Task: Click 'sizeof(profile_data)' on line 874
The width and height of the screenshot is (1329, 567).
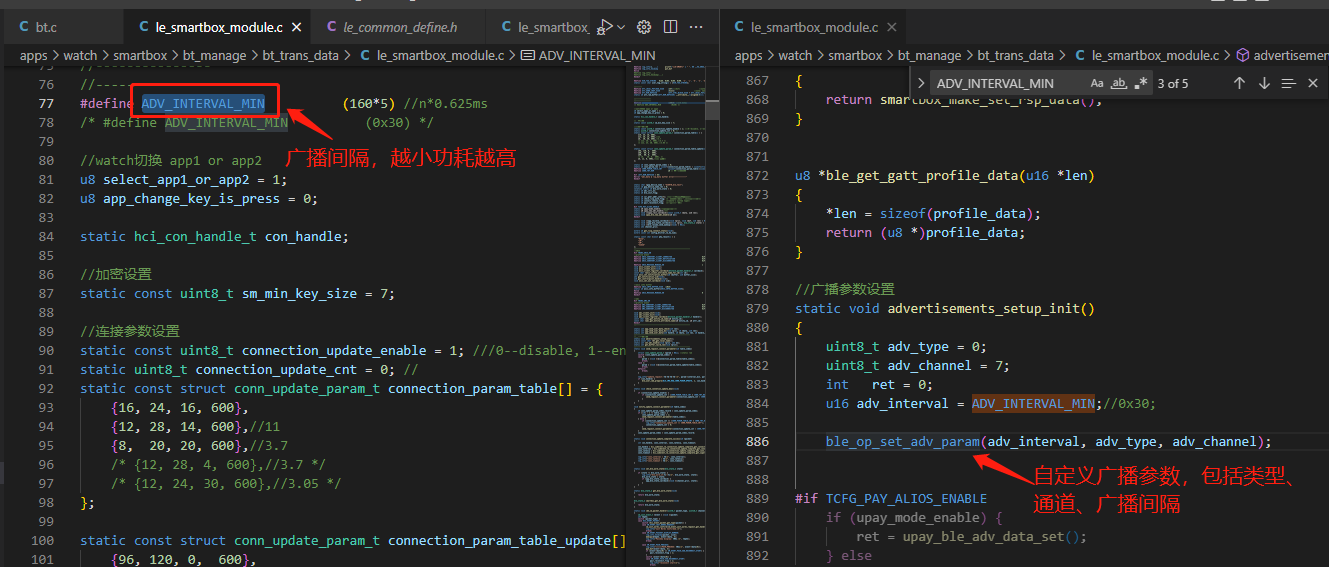Action: click(956, 213)
